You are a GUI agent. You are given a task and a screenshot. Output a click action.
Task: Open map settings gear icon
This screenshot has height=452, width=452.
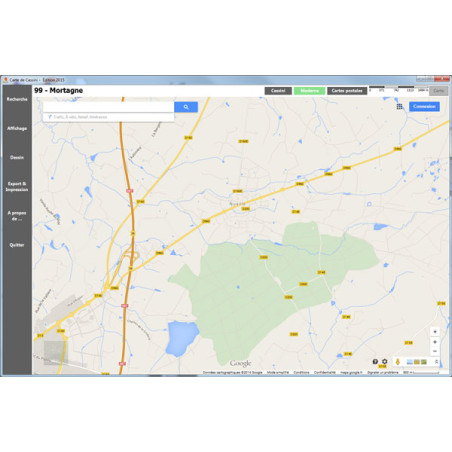pyautogui.click(x=385, y=362)
